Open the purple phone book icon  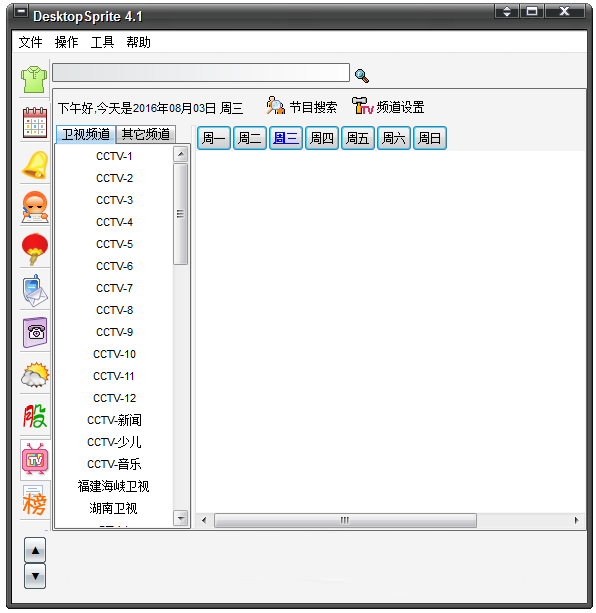click(35, 333)
